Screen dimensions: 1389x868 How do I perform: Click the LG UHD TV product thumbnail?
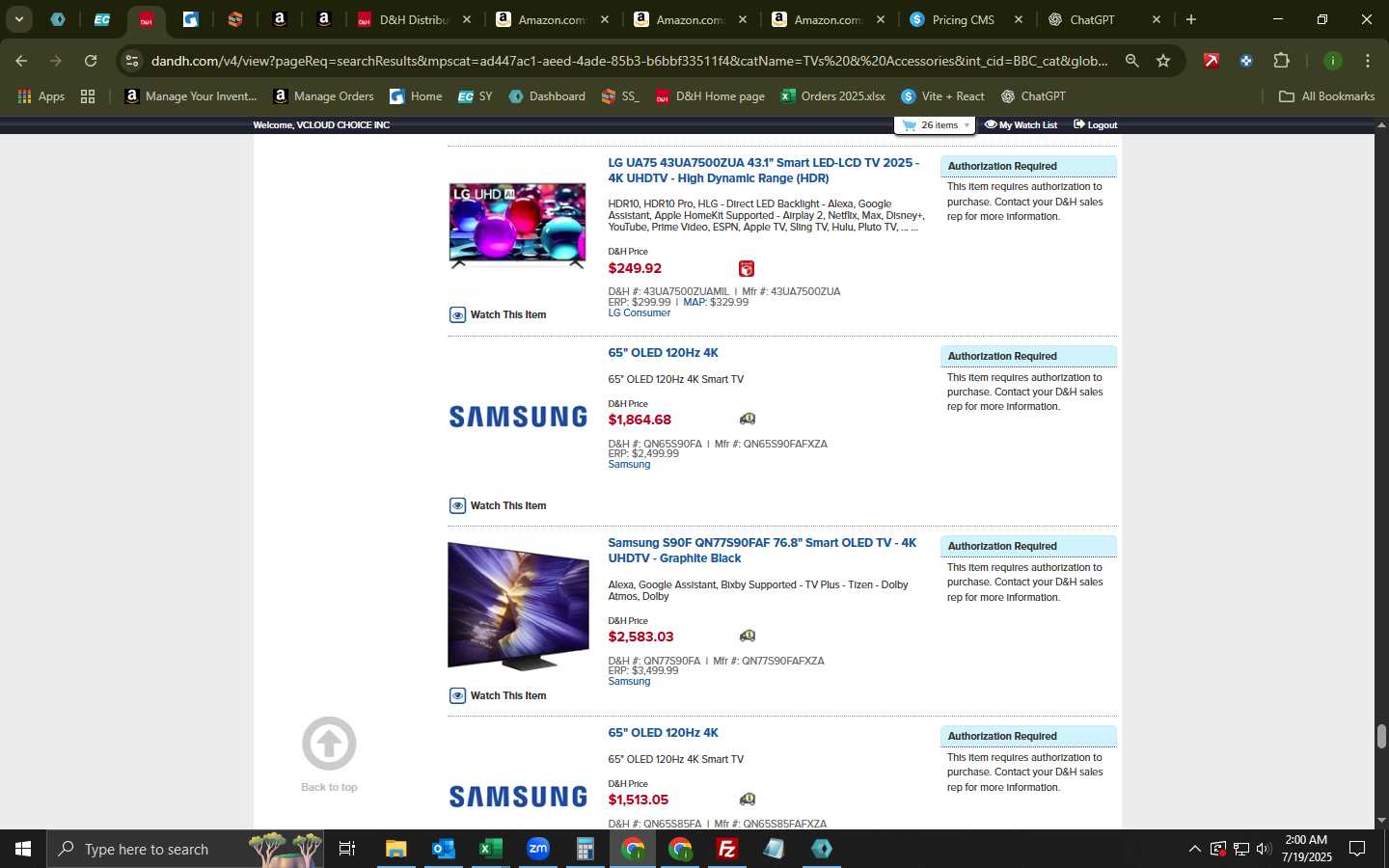point(517,226)
